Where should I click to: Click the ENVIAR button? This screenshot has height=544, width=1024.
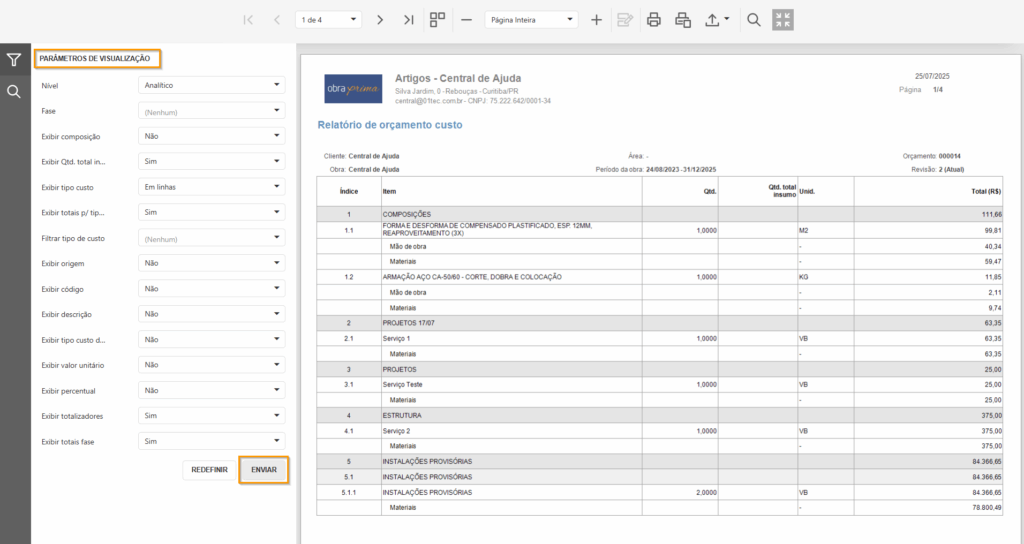pyautogui.click(x=264, y=470)
